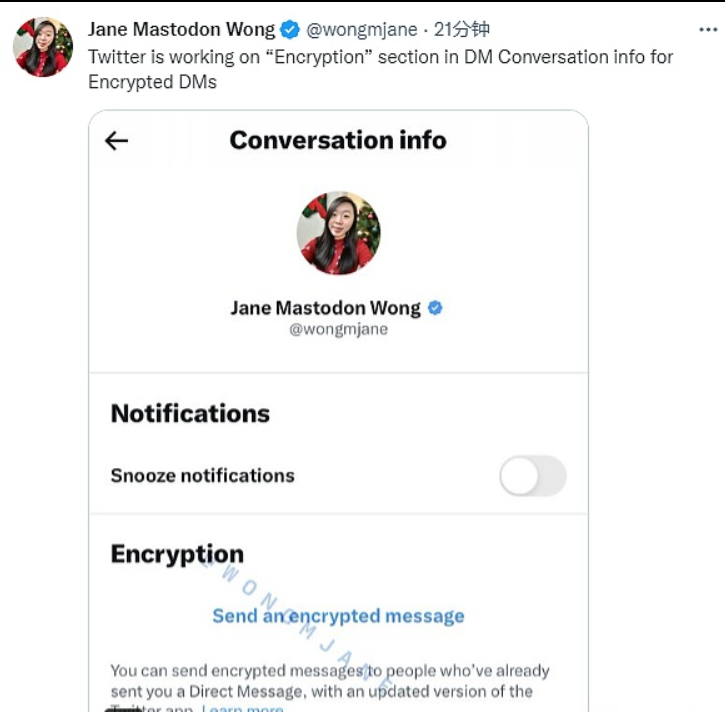Click the @wongmjane handle in tweet header
This screenshot has height=712, width=725.
coord(361,29)
